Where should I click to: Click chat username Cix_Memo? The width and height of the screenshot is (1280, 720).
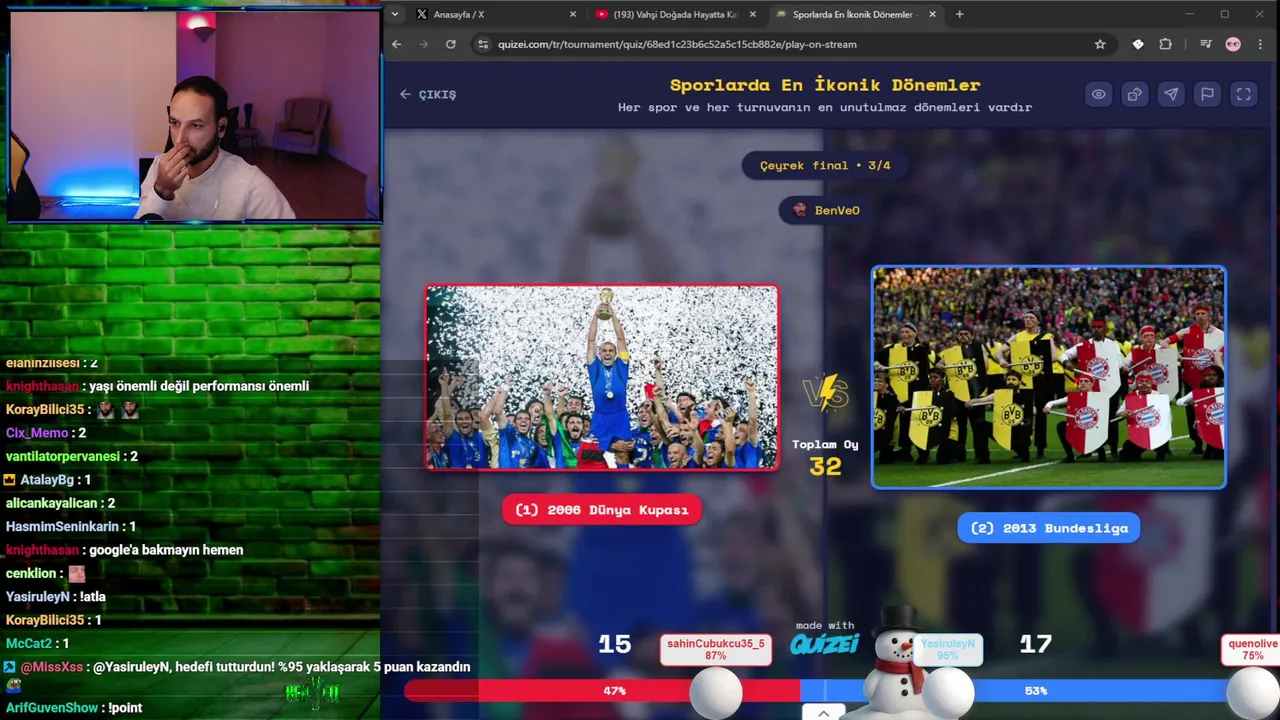(37, 433)
